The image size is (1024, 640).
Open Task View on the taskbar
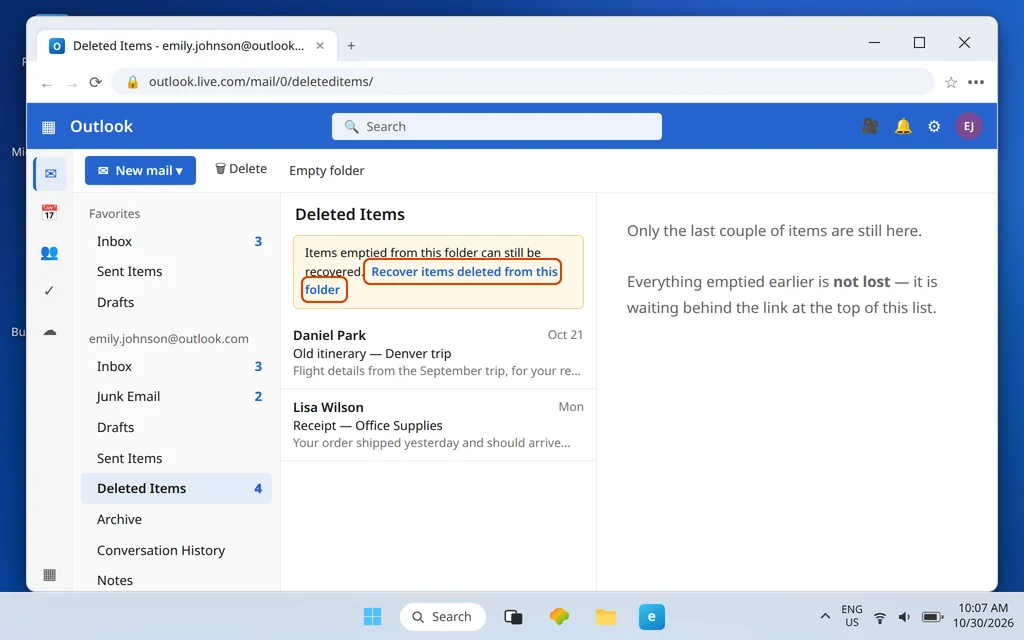[513, 616]
